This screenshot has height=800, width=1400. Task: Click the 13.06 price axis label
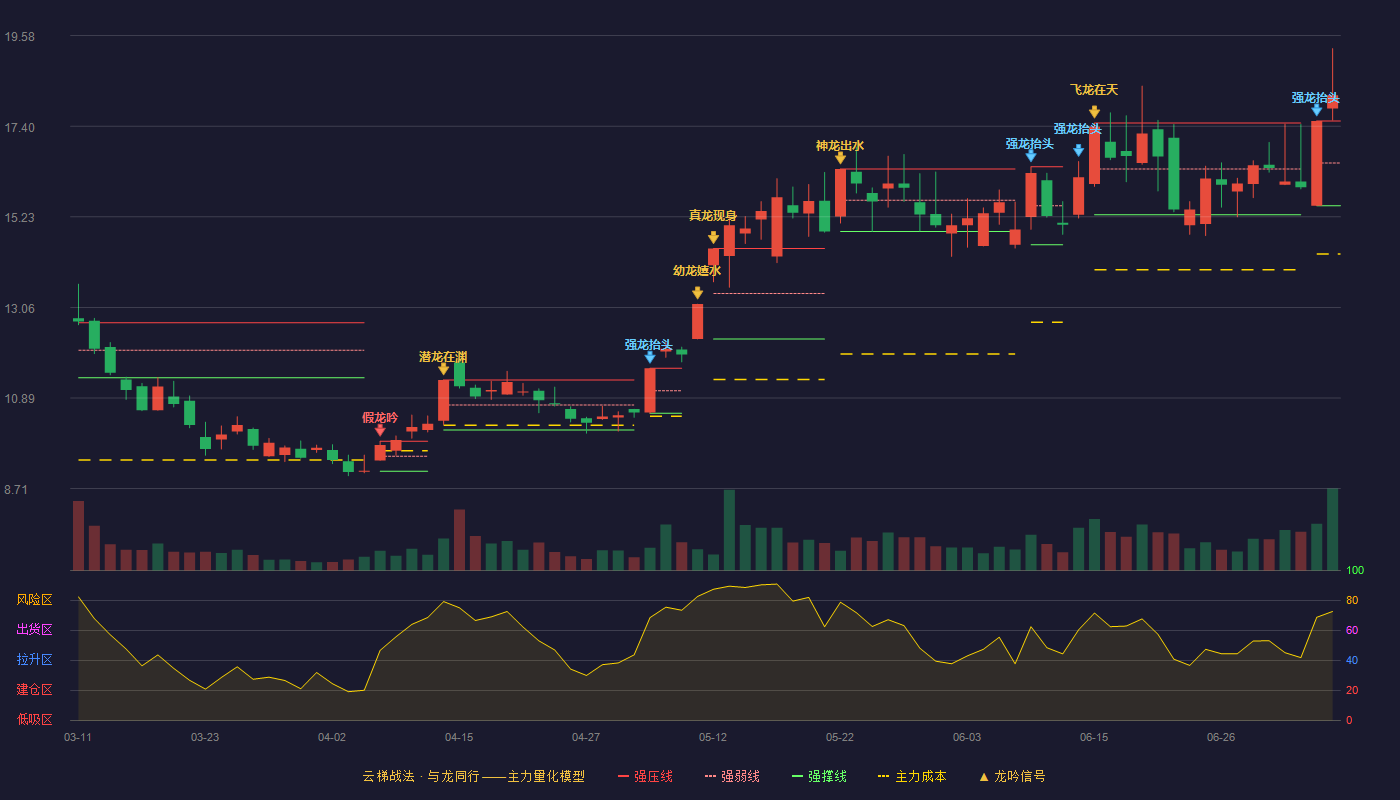pos(19,309)
